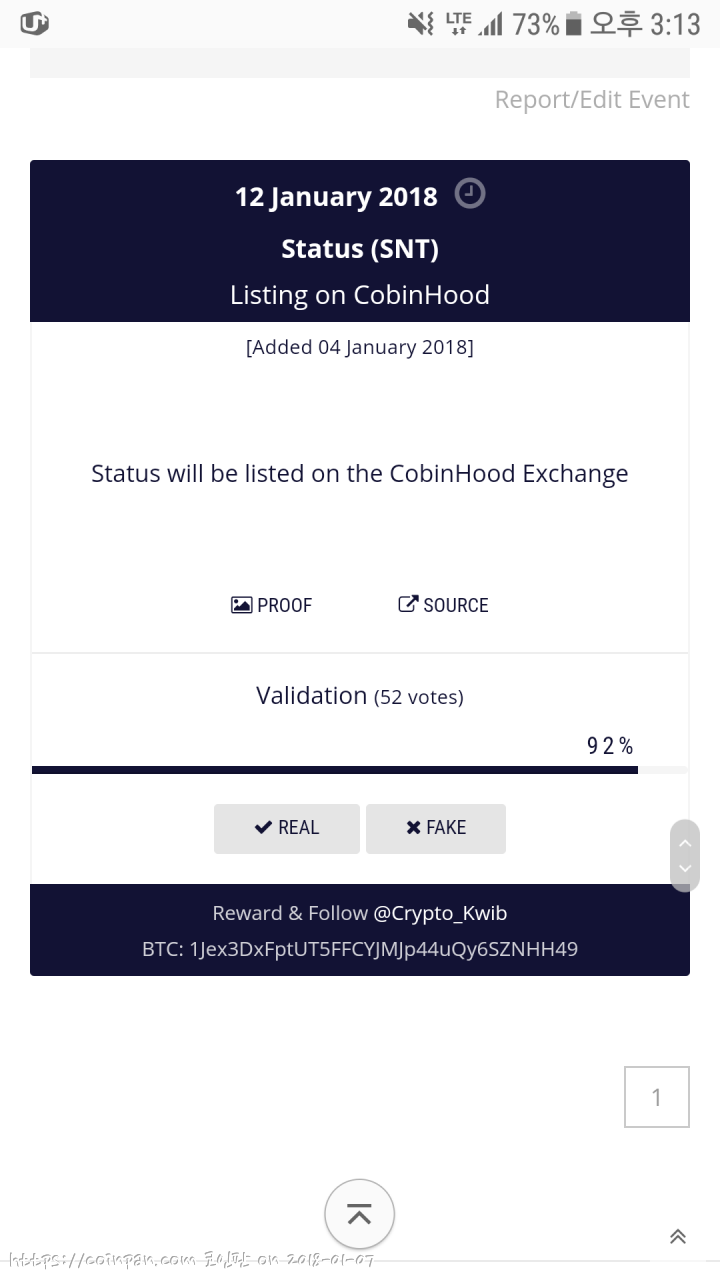Open Report/Edit Event link
Image resolution: width=720 pixels, height=1280 pixels.
tap(592, 100)
